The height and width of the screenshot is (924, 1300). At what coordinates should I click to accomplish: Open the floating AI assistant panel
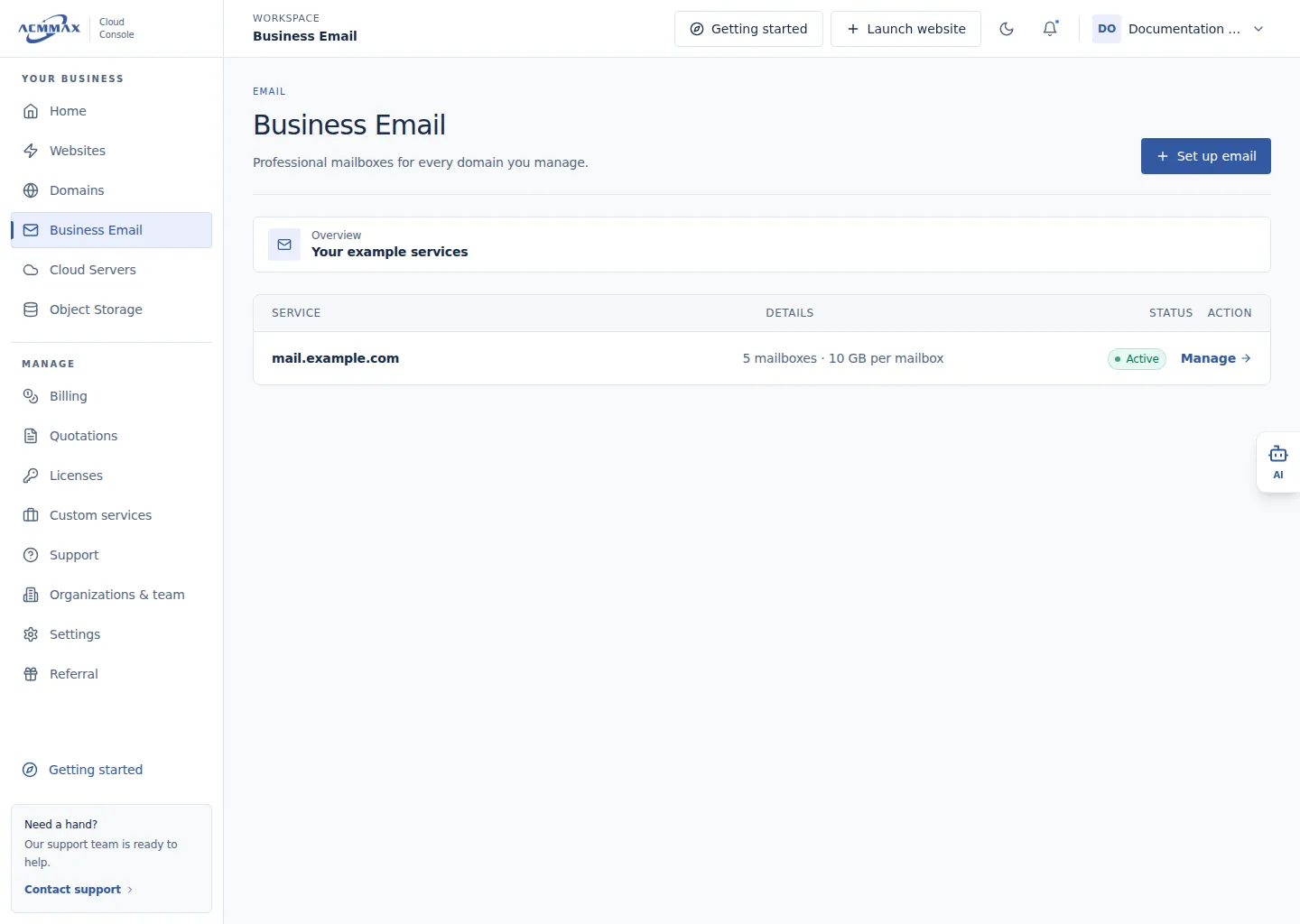point(1278,462)
